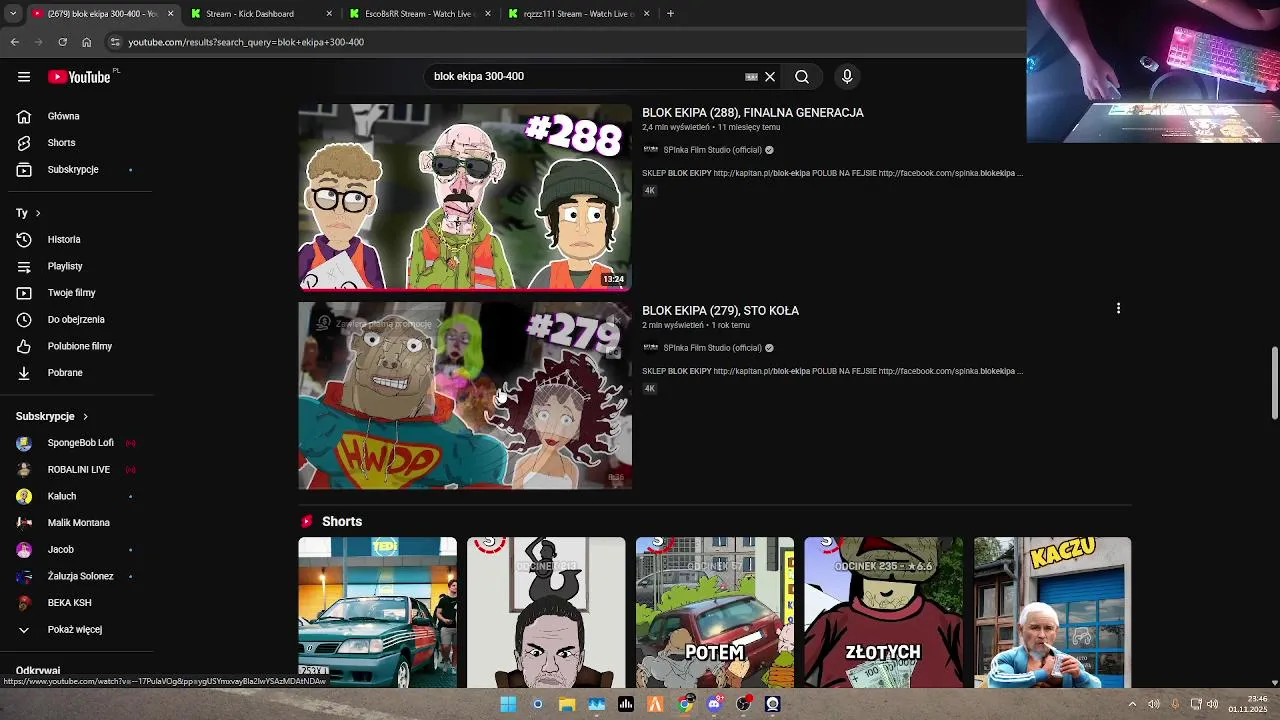This screenshot has height=720, width=1280.
Task: Open a new browser tab
Action: pyautogui.click(x=670, y=14)
